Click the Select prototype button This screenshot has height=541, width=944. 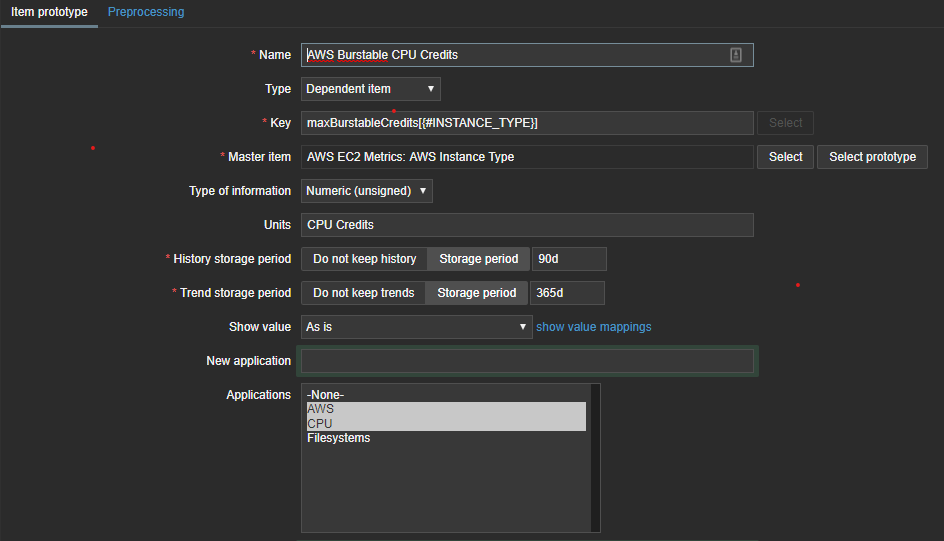pos(872,157)
